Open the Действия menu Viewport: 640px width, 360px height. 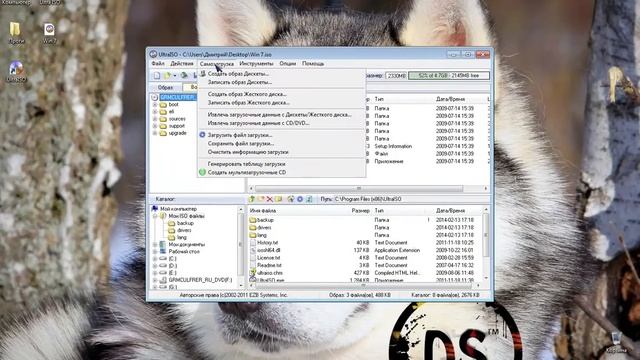[182, 64]
